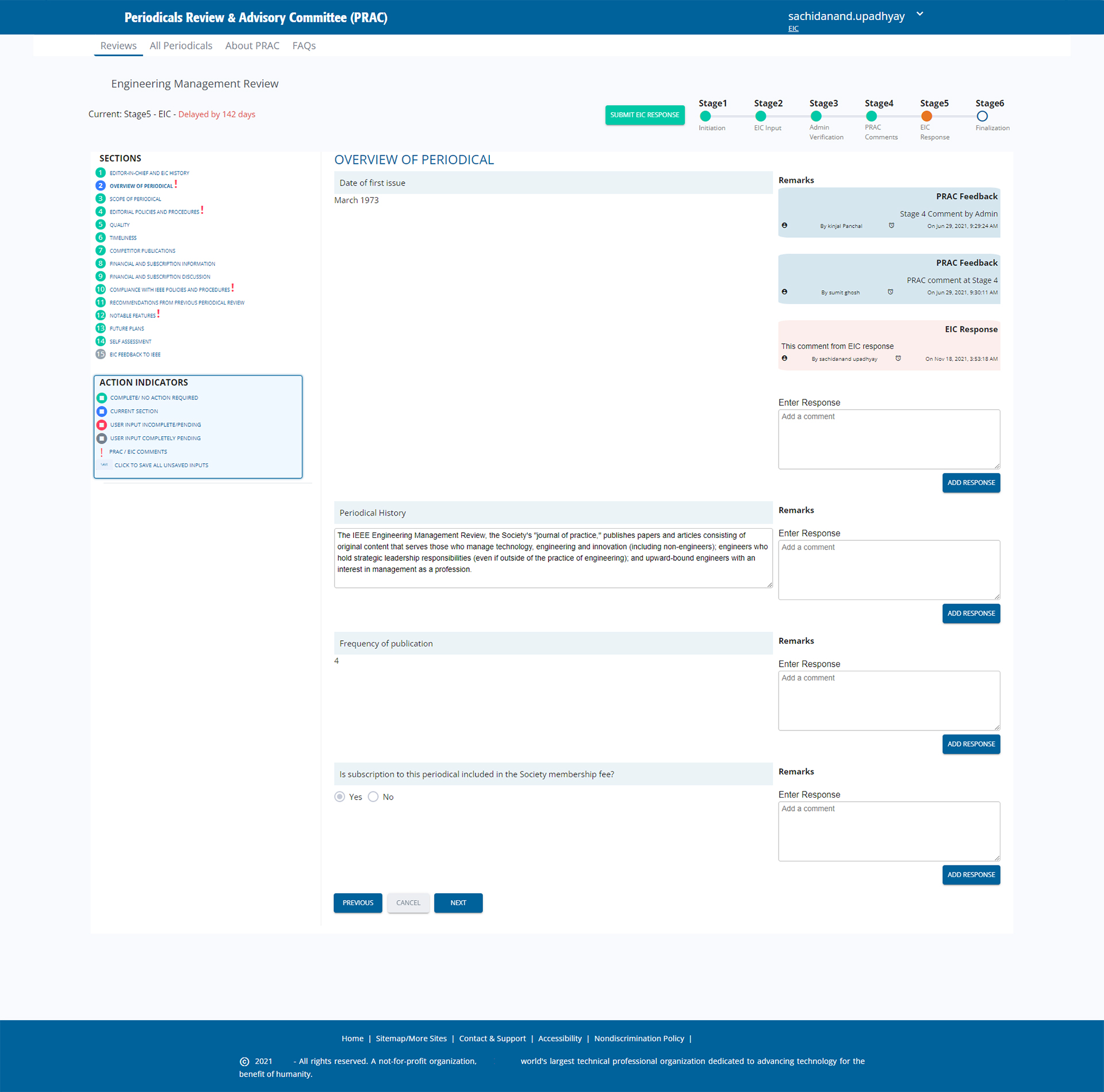Open the All Periodicals tab
Viewport: 1104px width, 1092px height.
click(x=181, y=45)
